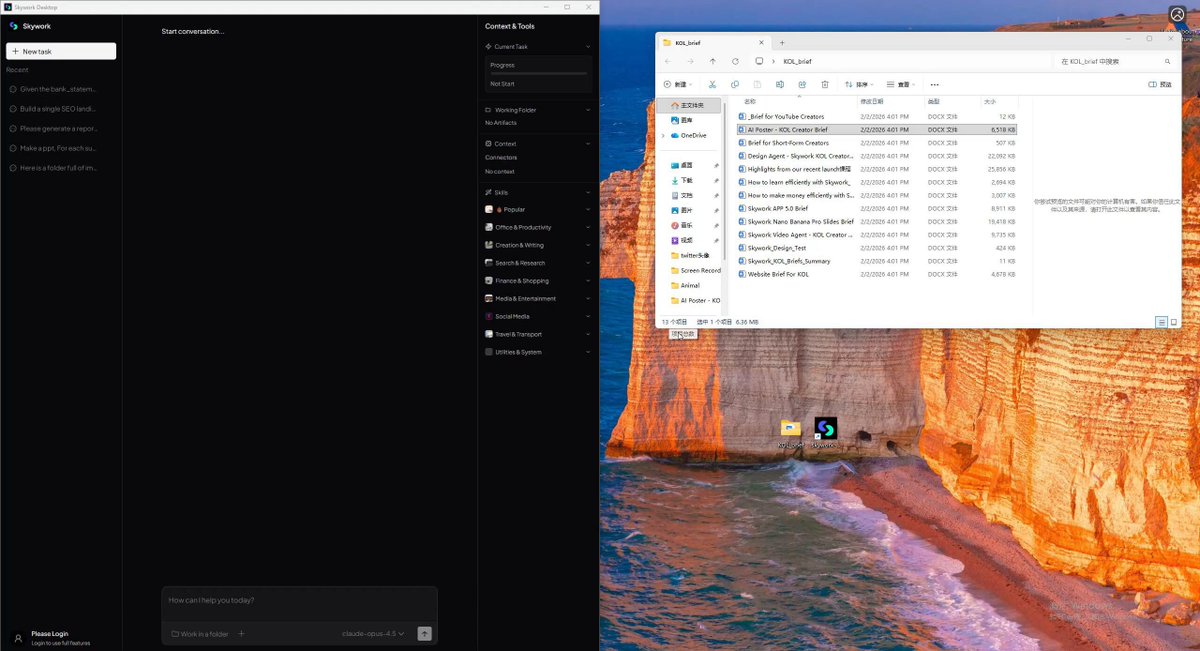Go back in File Explorer
The height and width of the screenshot is (651, 1200).
click(668, 62)
